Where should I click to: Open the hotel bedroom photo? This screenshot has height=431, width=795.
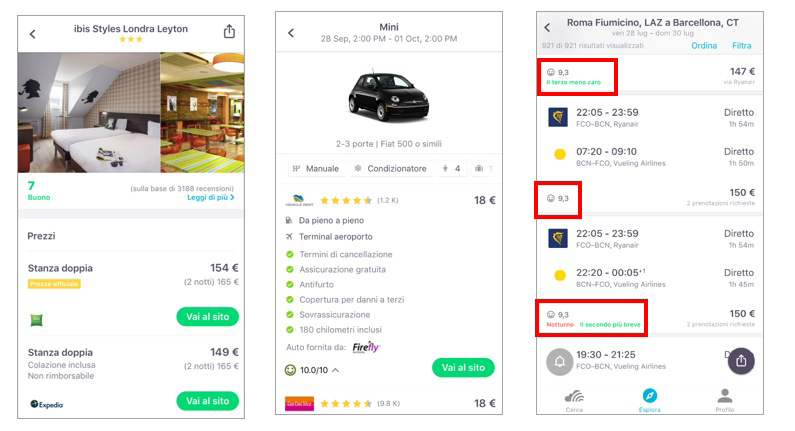[x=89, y=112]
